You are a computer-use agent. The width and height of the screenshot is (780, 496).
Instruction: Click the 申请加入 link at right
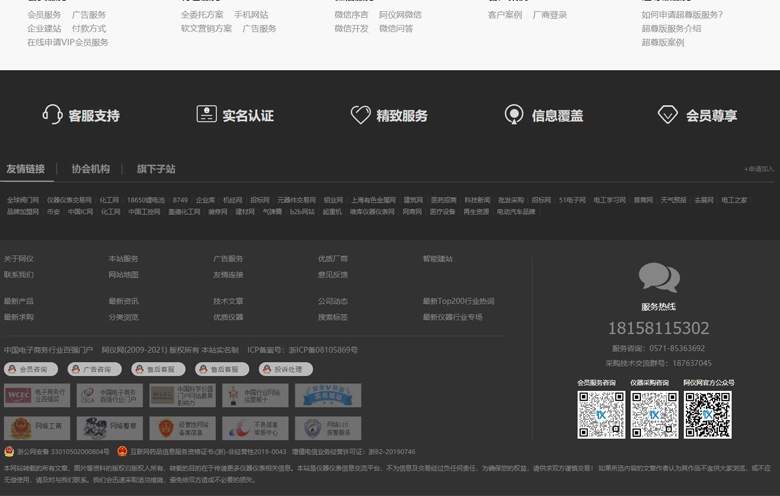[759, 169]
